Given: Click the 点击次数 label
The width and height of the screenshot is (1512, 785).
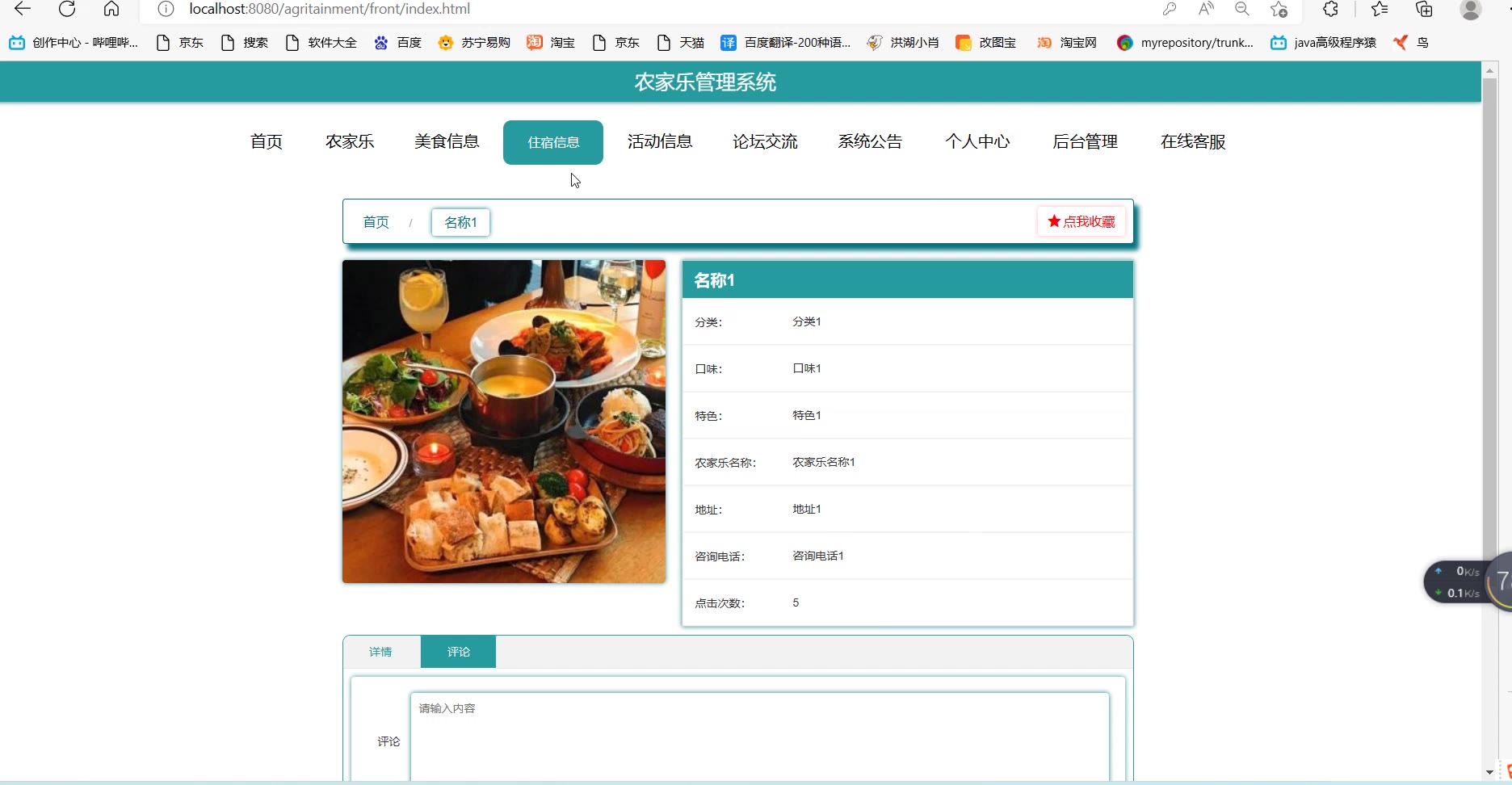Looking at the screenshot, I should [720, 603].
